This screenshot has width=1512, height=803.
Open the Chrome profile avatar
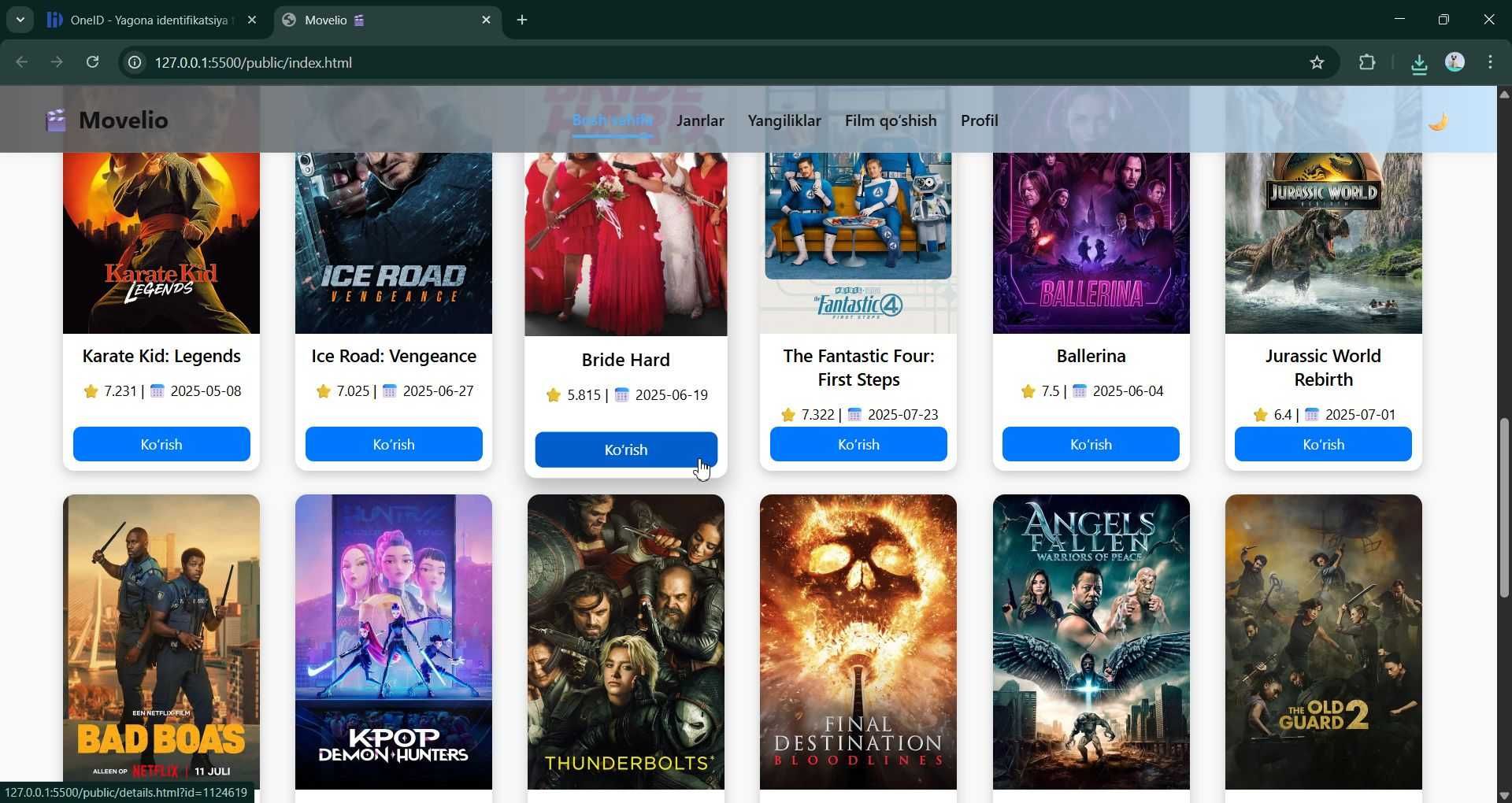pyautogui.click(x=1455, y=63)
